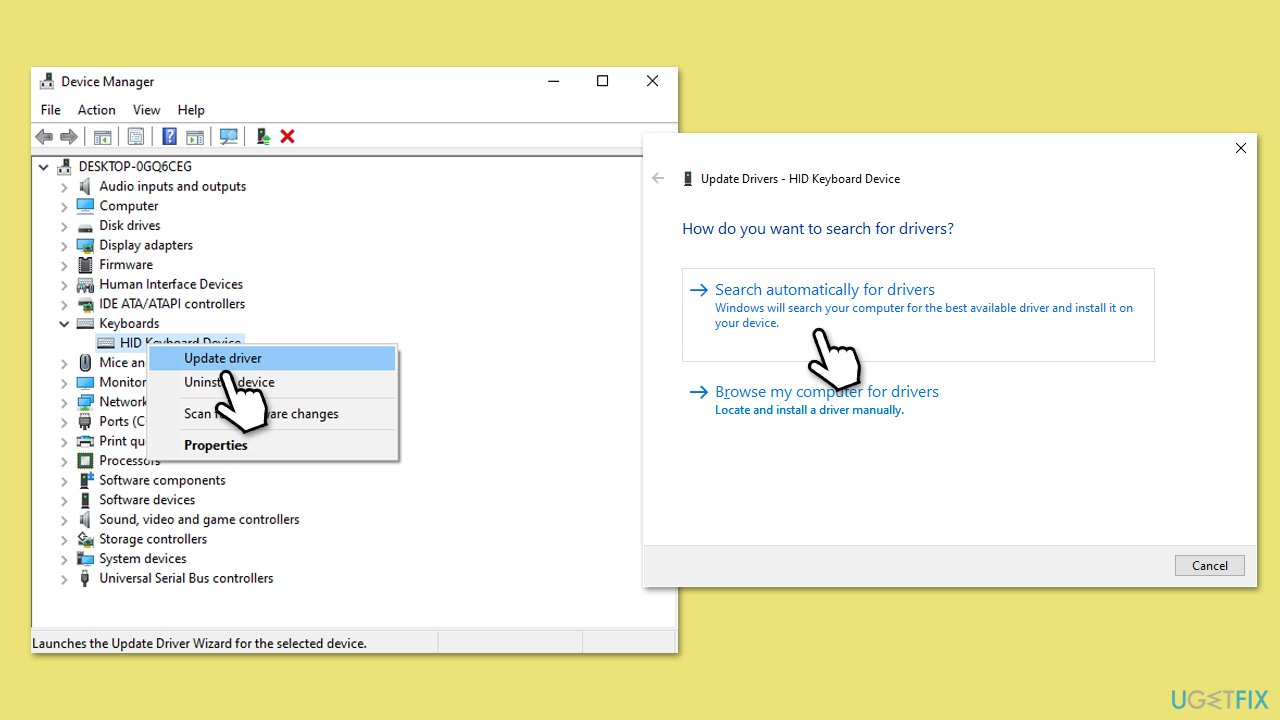Open Help using the blue question mark icon

point(170,136)
